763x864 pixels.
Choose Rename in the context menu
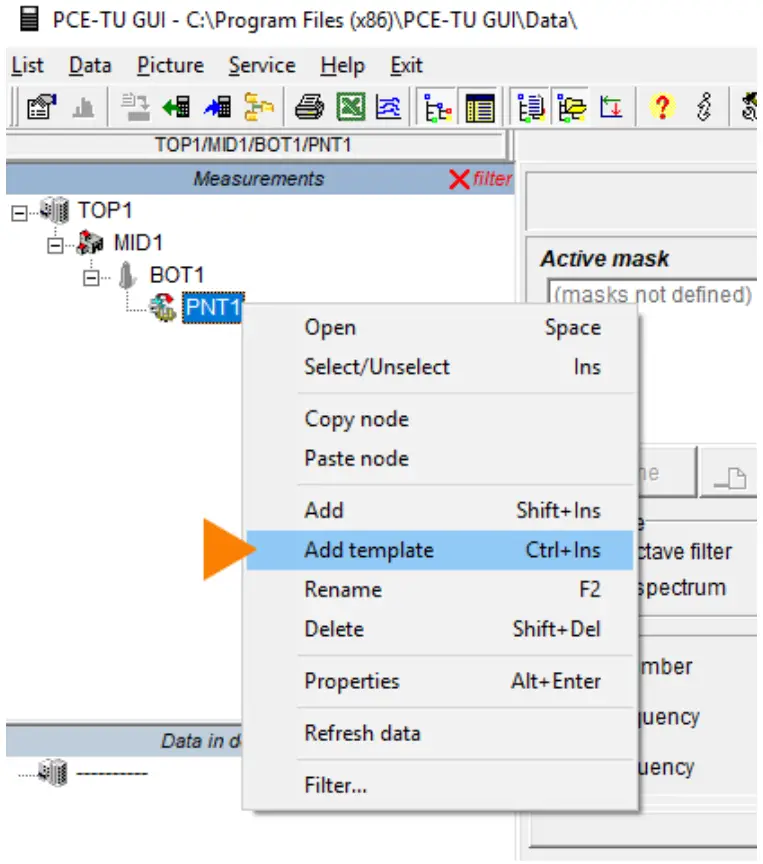[440, 590]
